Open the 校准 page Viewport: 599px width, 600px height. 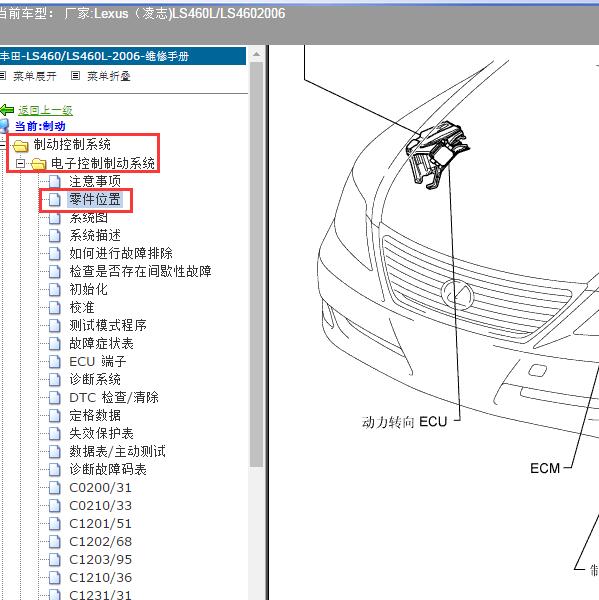point(82,307)
